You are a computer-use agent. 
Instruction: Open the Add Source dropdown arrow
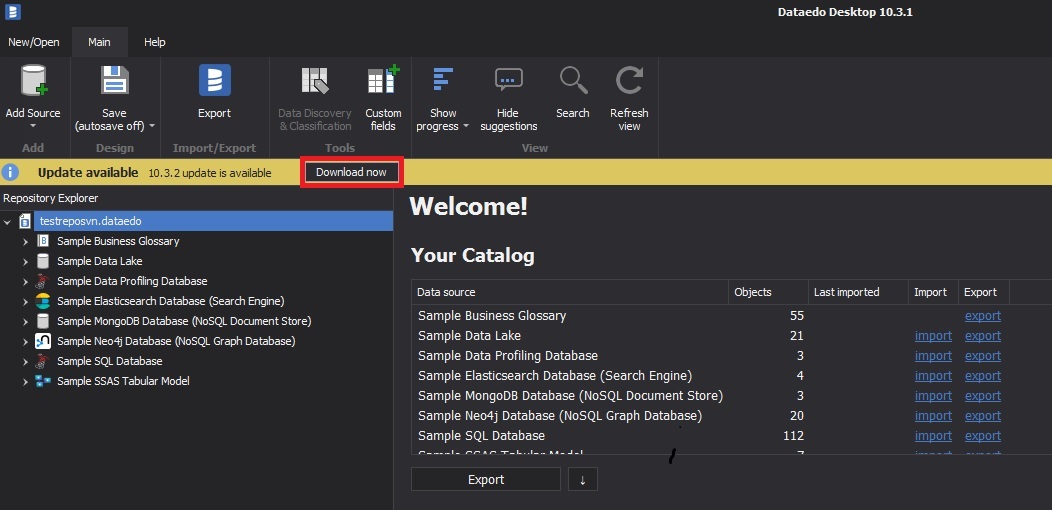coord(33,126)
